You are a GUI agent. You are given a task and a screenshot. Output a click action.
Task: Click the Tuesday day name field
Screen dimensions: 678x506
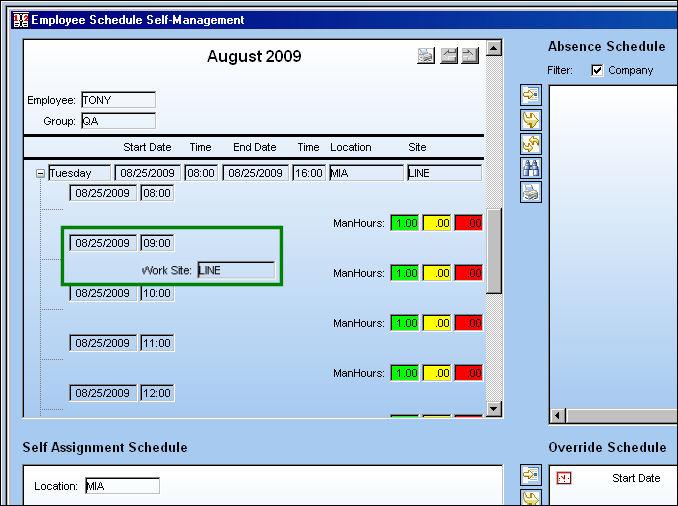80,173
